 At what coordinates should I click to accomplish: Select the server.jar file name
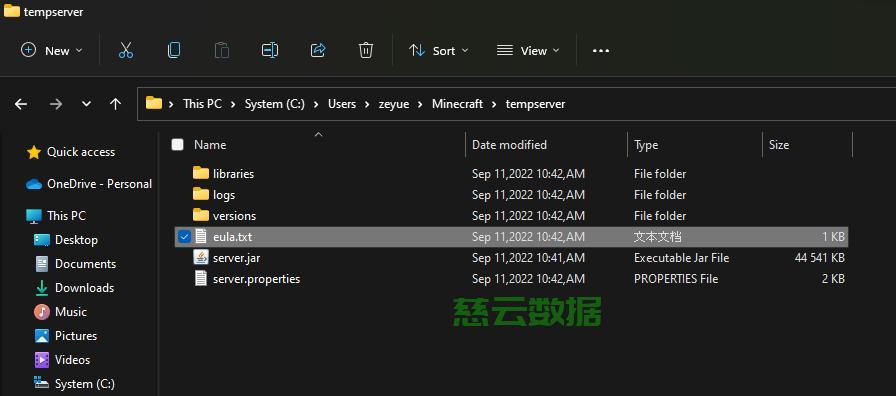pos(237,258)
